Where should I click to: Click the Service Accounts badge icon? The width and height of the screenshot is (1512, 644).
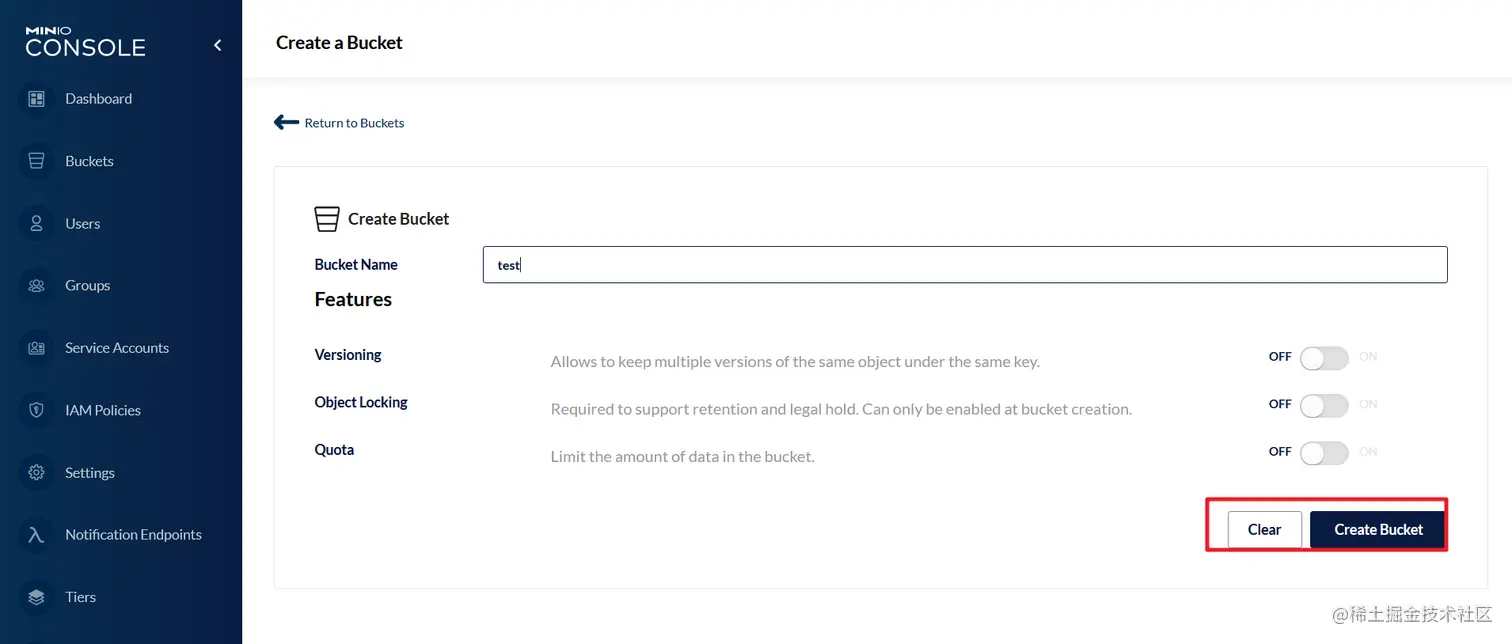point(37,348)
